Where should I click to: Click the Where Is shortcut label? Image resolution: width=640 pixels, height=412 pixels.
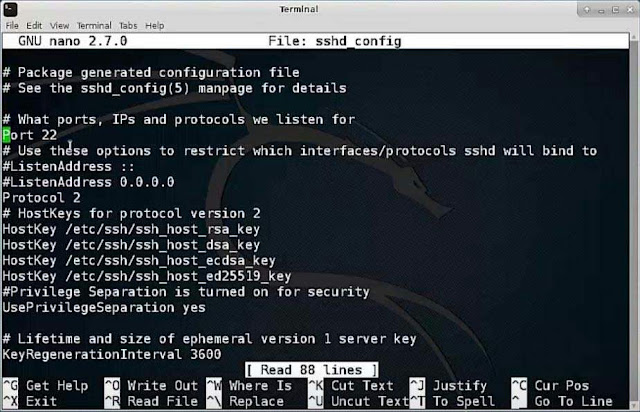coord(260,385)
